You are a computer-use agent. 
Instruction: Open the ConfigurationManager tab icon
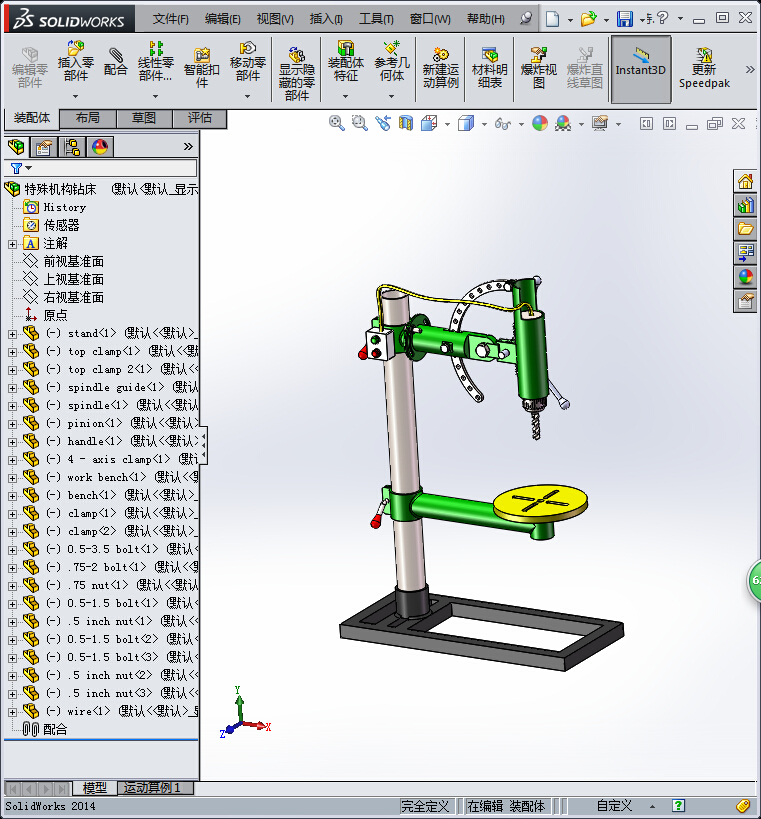pos(72,147)
